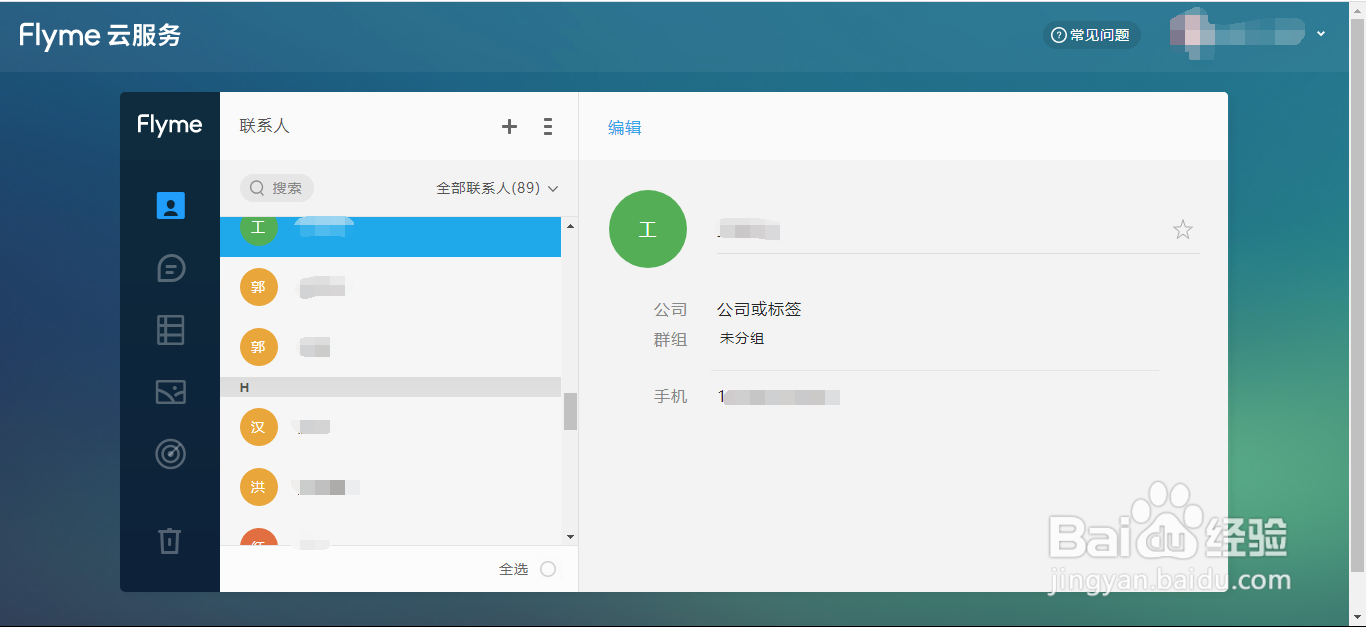The image size is (1366, 627).
Task: Click the Flyme 云服务 logo
Action: click(x=97, y=35)
